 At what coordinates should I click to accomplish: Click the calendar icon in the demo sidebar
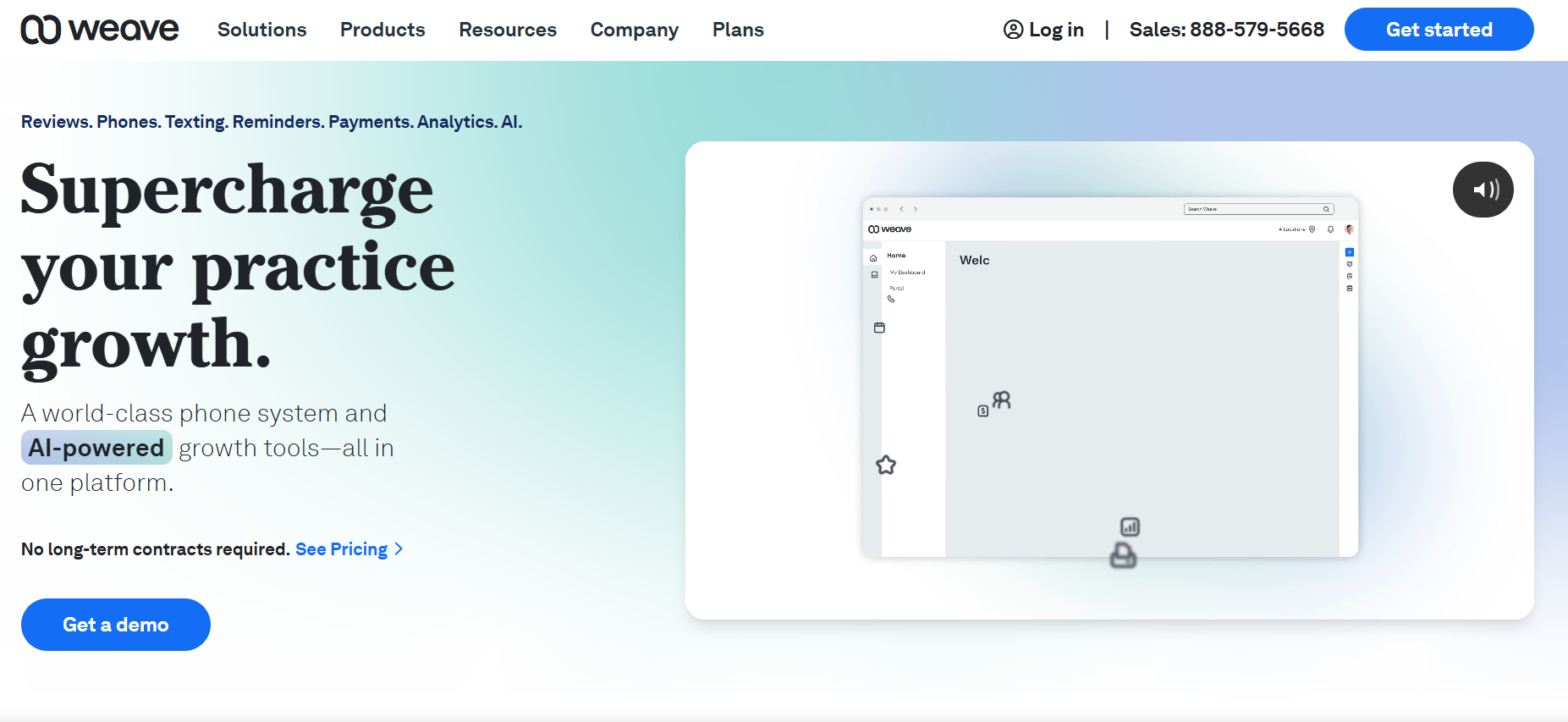click(x=879, y=328)
